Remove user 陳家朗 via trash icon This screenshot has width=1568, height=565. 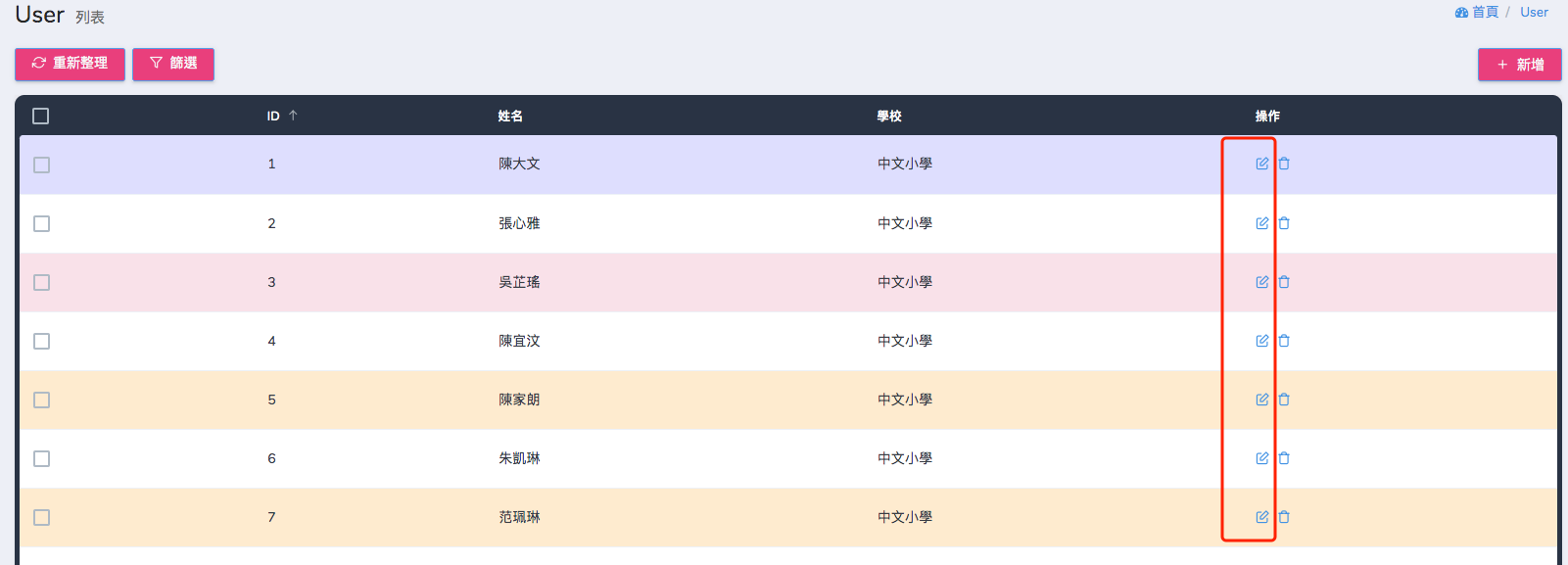(1284, 400)
